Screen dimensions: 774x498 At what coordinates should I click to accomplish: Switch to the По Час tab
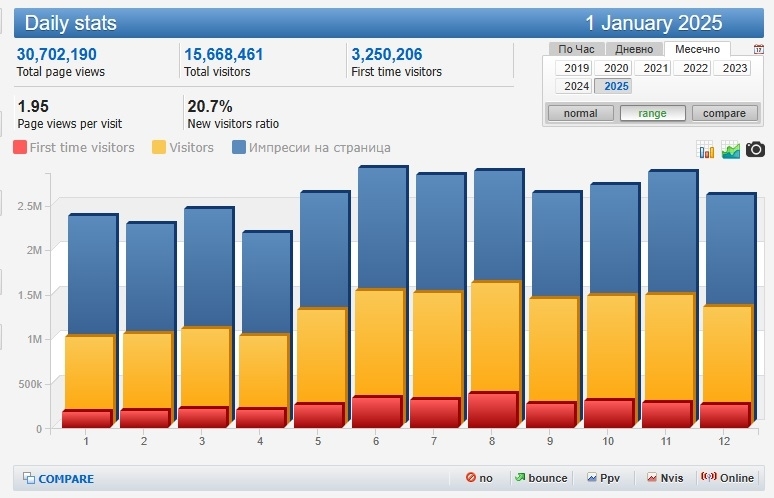pyautogui.click(x=578, y=49)
